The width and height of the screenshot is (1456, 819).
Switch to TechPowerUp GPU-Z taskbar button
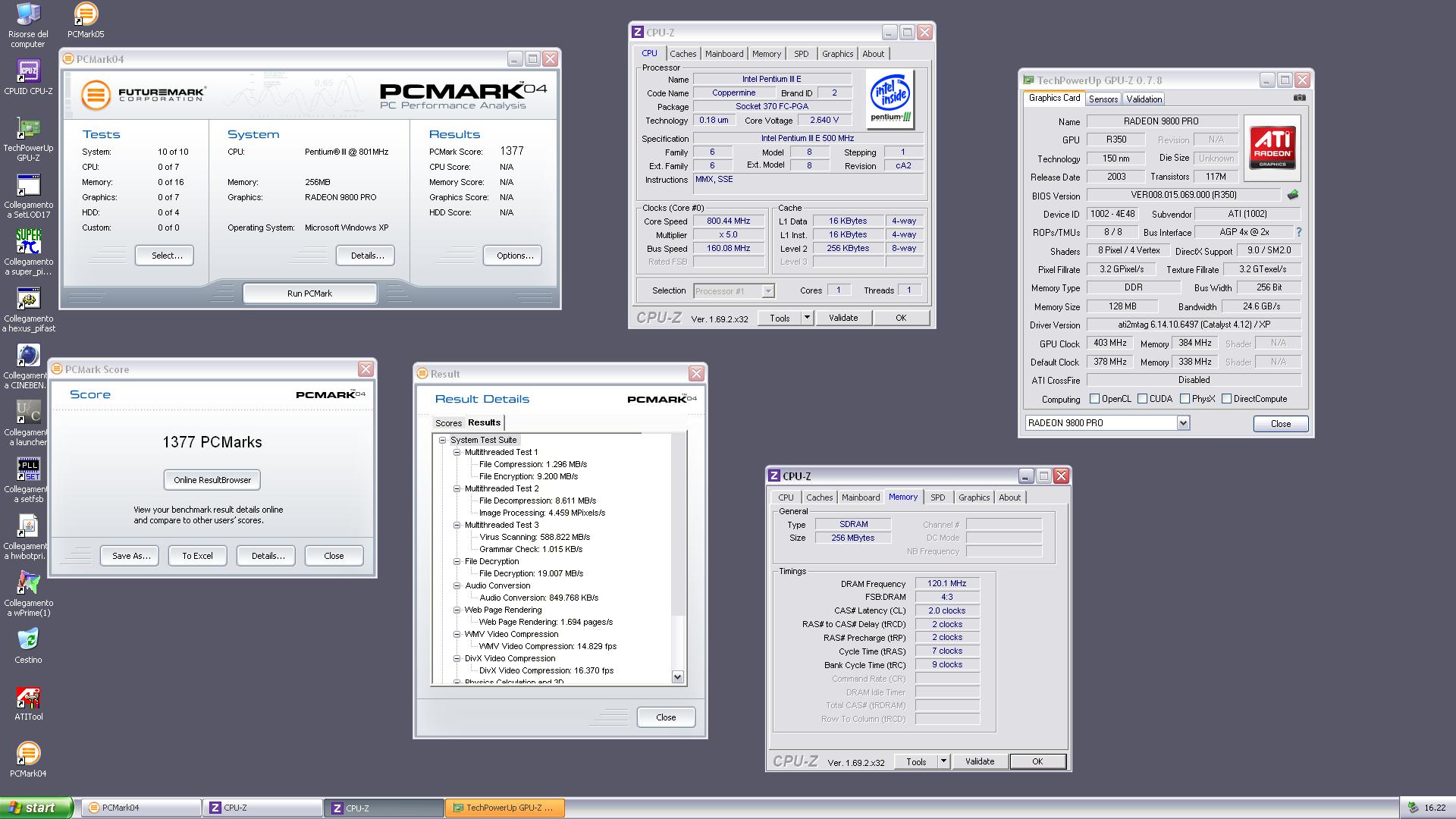tap(505, 808)
